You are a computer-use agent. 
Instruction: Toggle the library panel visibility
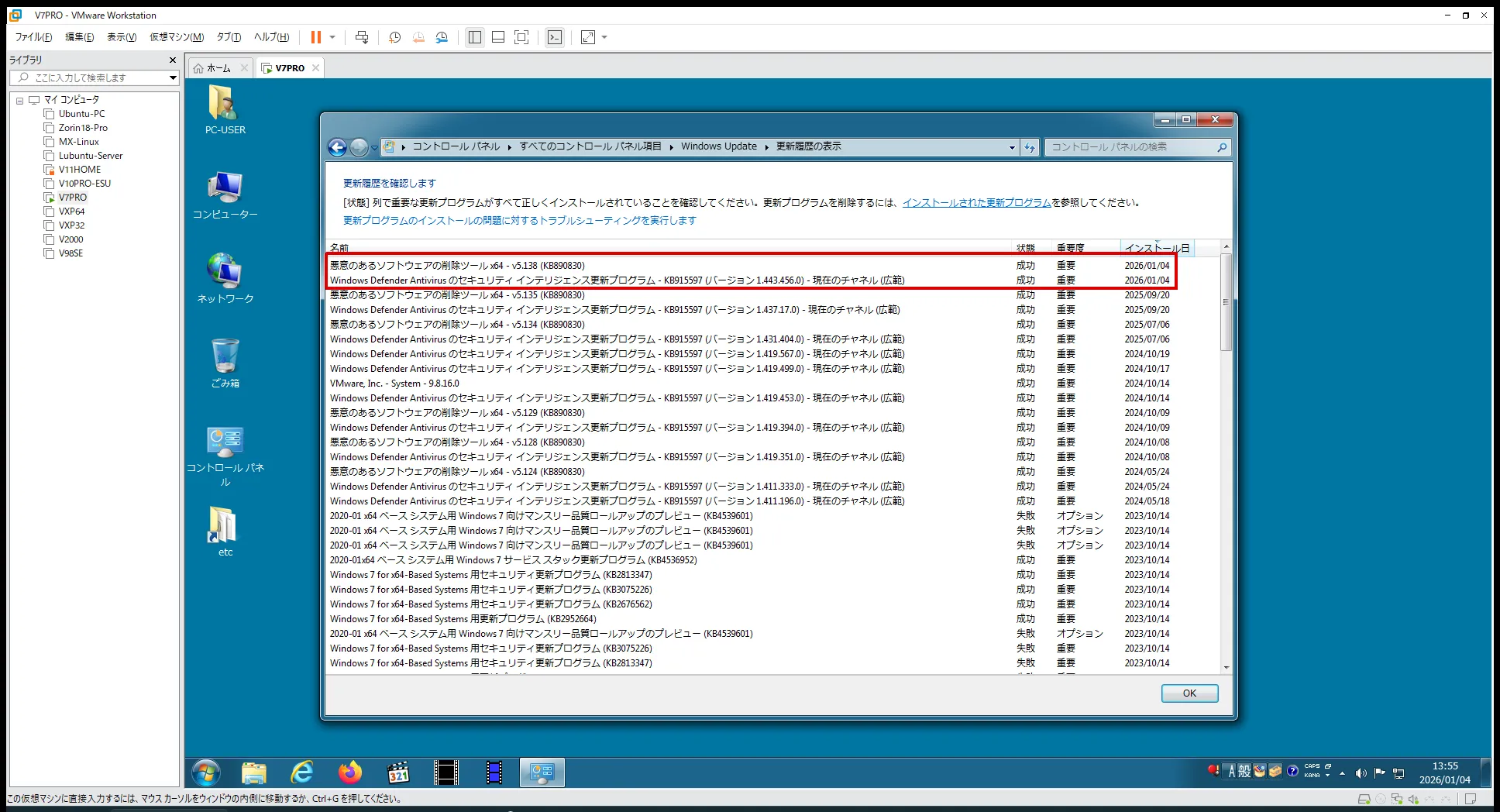[474, 37]
